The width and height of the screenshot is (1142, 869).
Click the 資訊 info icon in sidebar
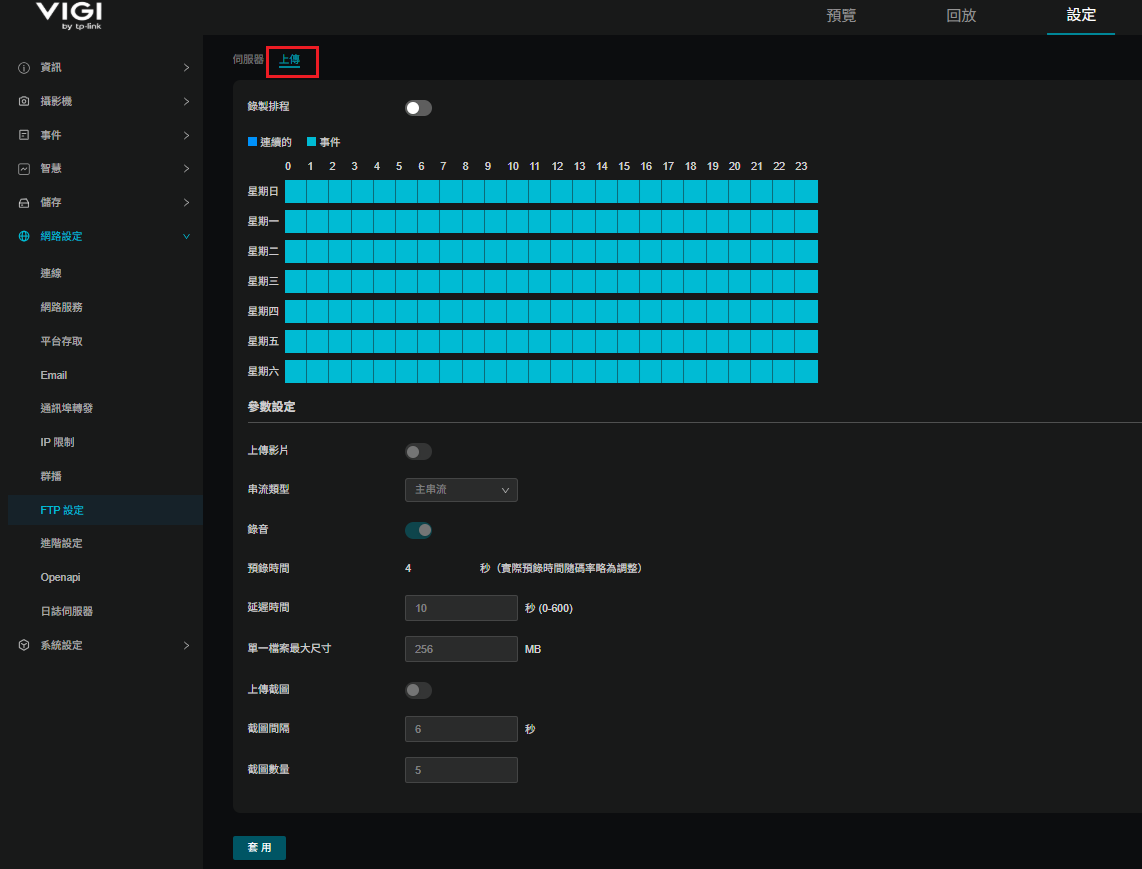(x=24, y=68)
